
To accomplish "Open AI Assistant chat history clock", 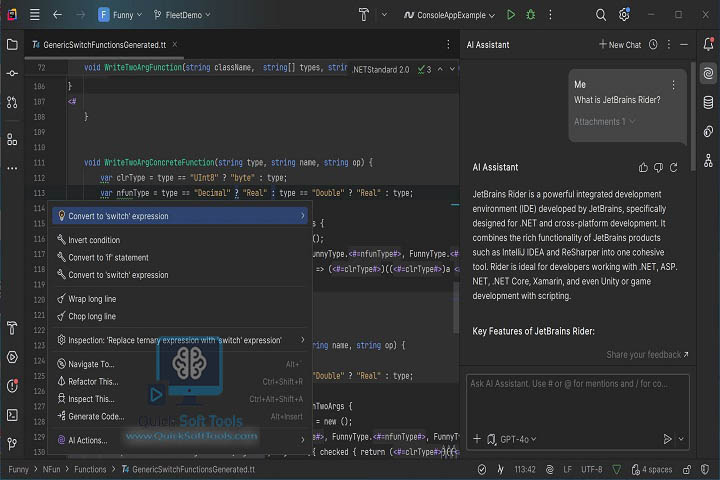I will [653, 45].
